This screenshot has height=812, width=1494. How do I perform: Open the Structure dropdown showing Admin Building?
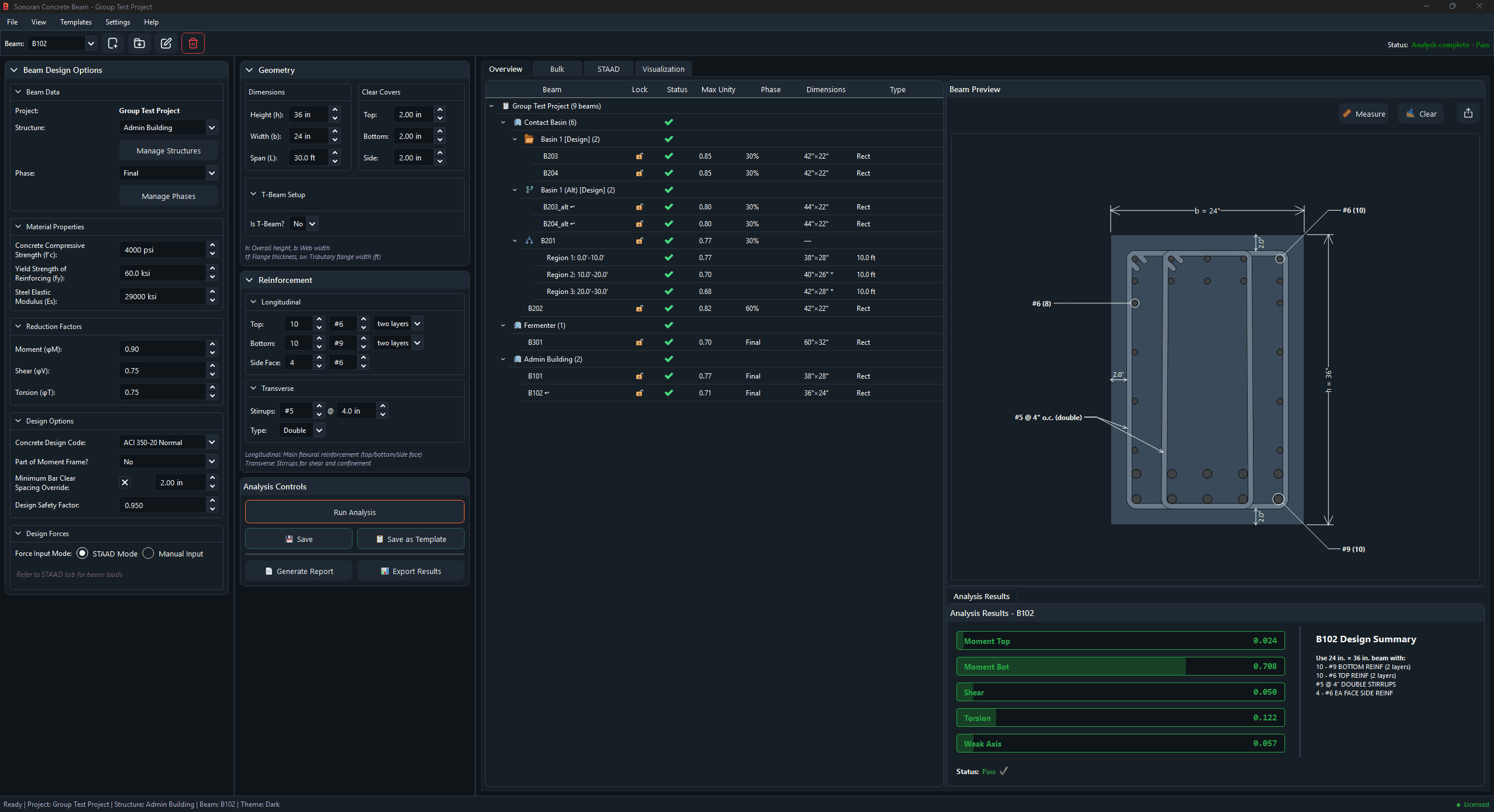tap(169, 128)
